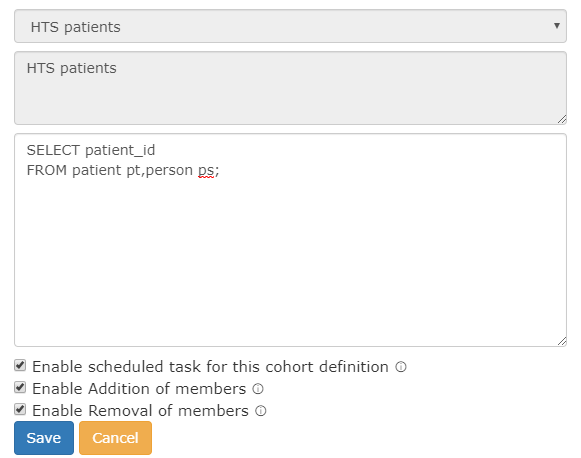Viewport: 581px width, 458px height.
Task: Click info icon next to Removal of members
Action: click(x=260, y=411)
